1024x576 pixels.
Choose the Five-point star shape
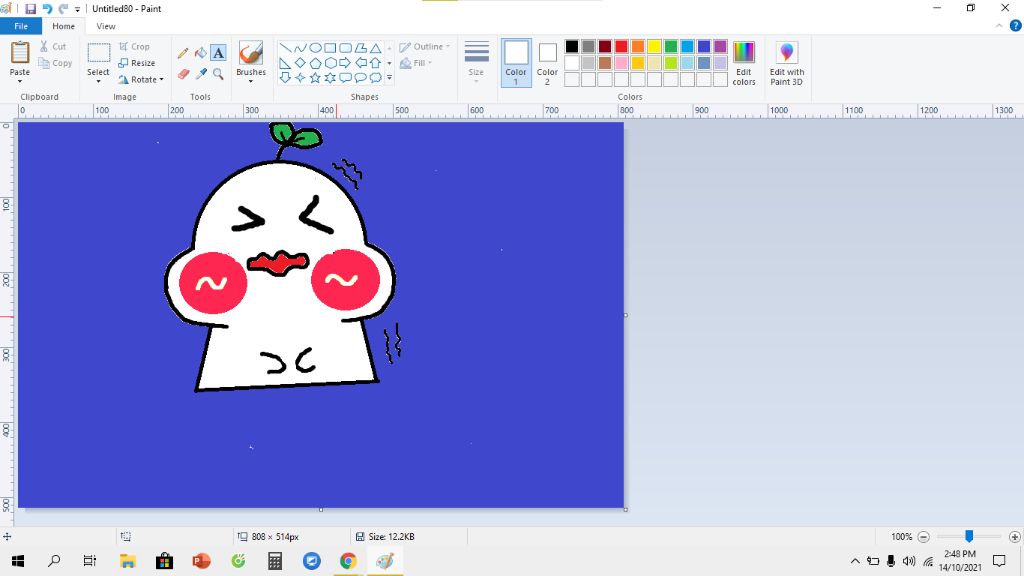pyautogui.click(x=315, y=78)
